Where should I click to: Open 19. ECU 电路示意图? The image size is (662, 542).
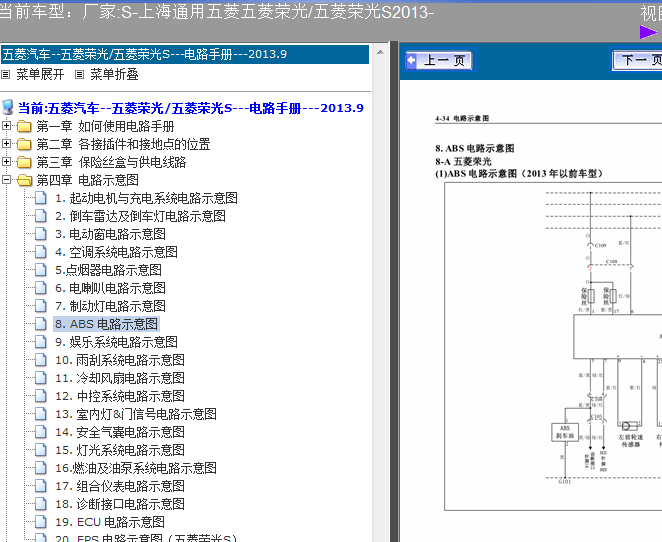[x=110, y=522]
